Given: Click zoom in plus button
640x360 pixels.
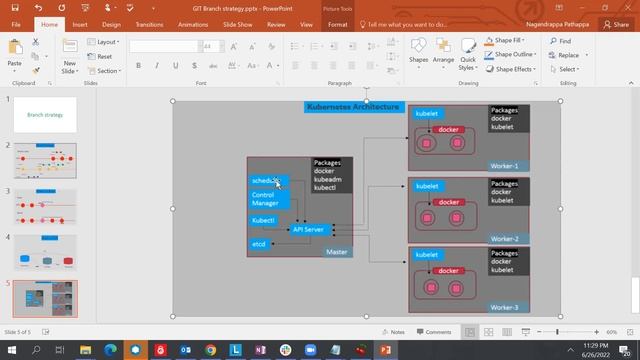Looking at the screenshot, I should pyautogui.click(x=596, y=332).
